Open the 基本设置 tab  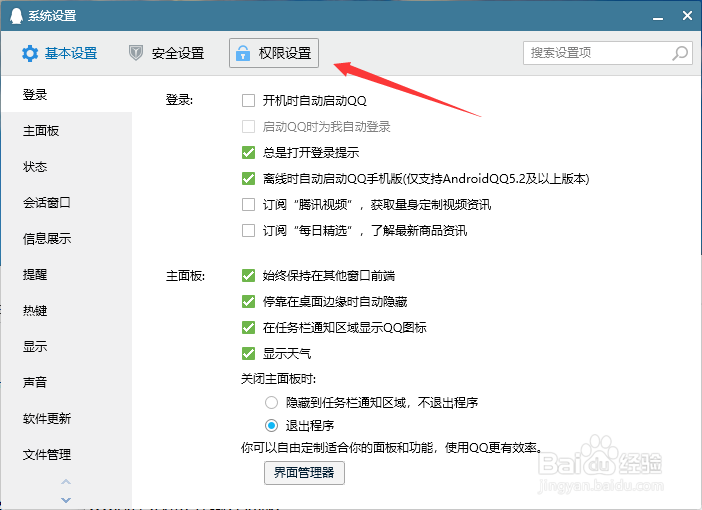click(x=59, y=53)
